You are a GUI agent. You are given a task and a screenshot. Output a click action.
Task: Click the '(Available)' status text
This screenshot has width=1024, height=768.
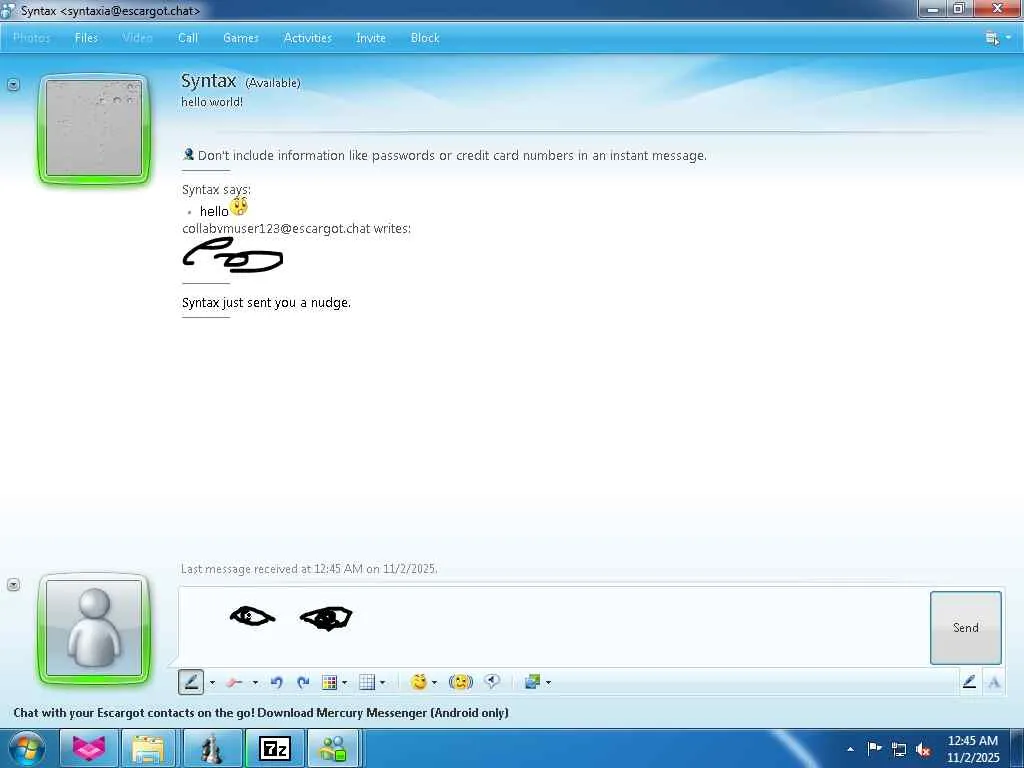point(273,83)
